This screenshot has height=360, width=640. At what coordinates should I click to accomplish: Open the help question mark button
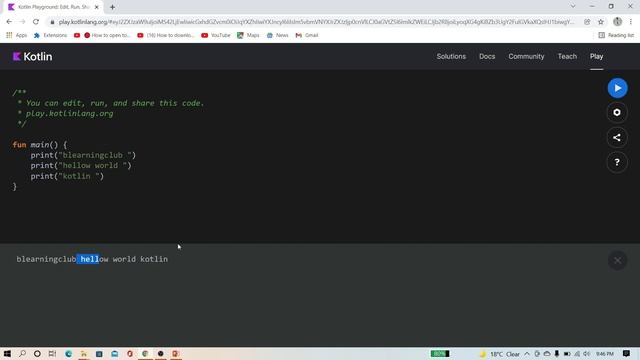pyautogui.click(x=617, y=162)
